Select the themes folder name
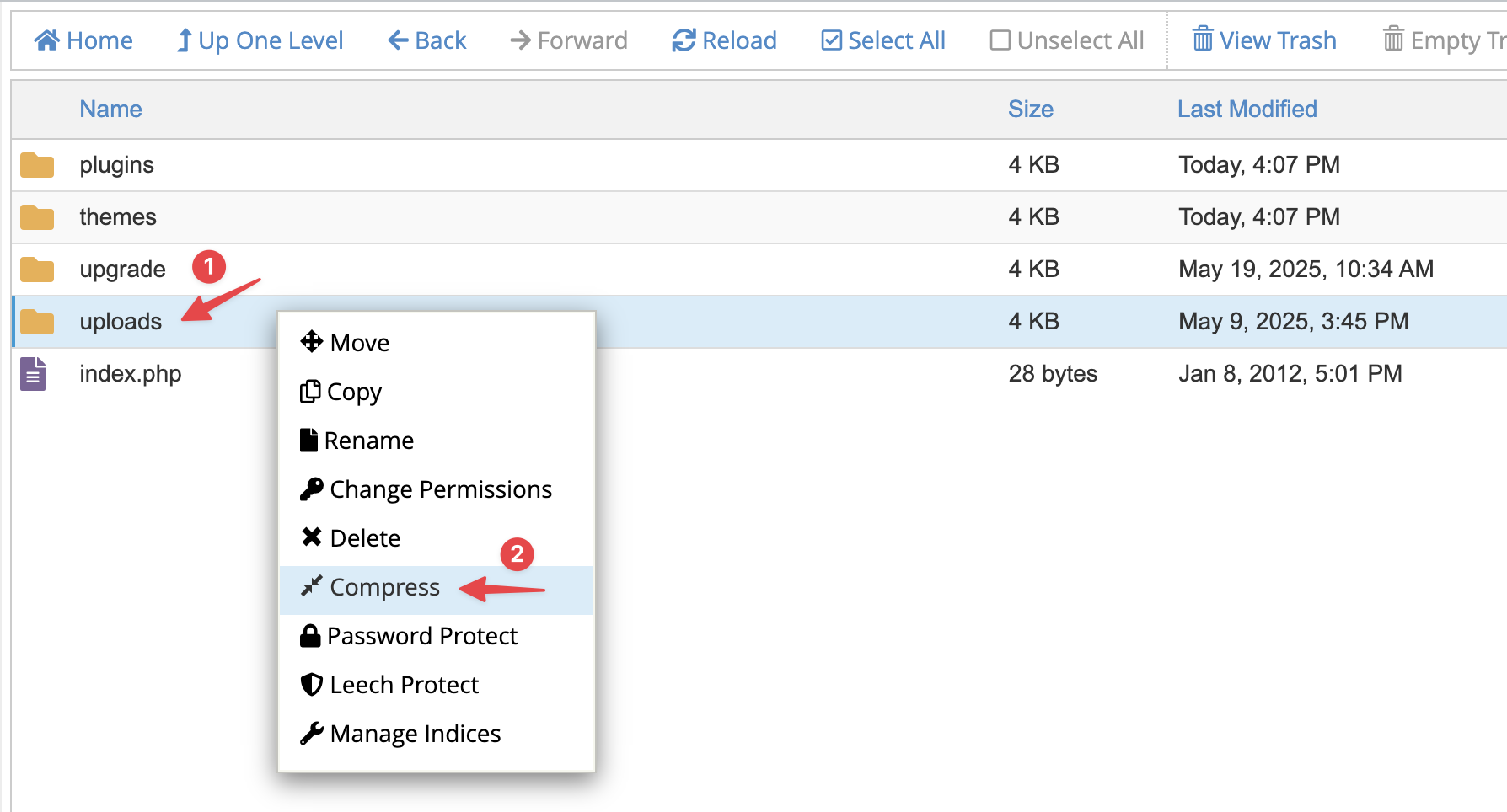 point(118,217)
